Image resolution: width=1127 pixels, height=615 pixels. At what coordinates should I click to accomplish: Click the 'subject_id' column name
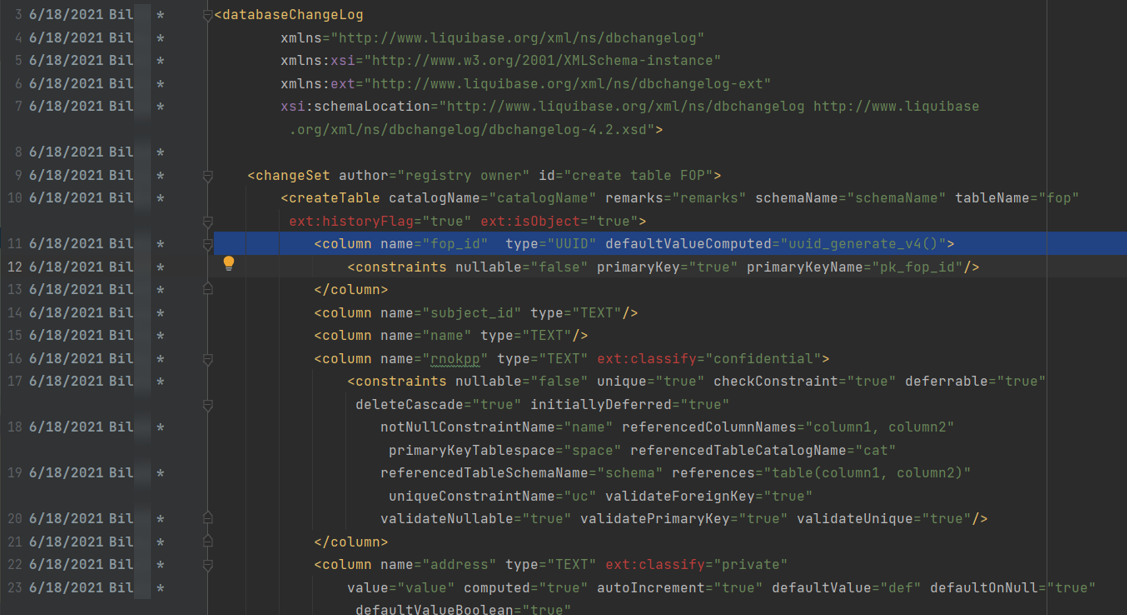tap(472, 313)
